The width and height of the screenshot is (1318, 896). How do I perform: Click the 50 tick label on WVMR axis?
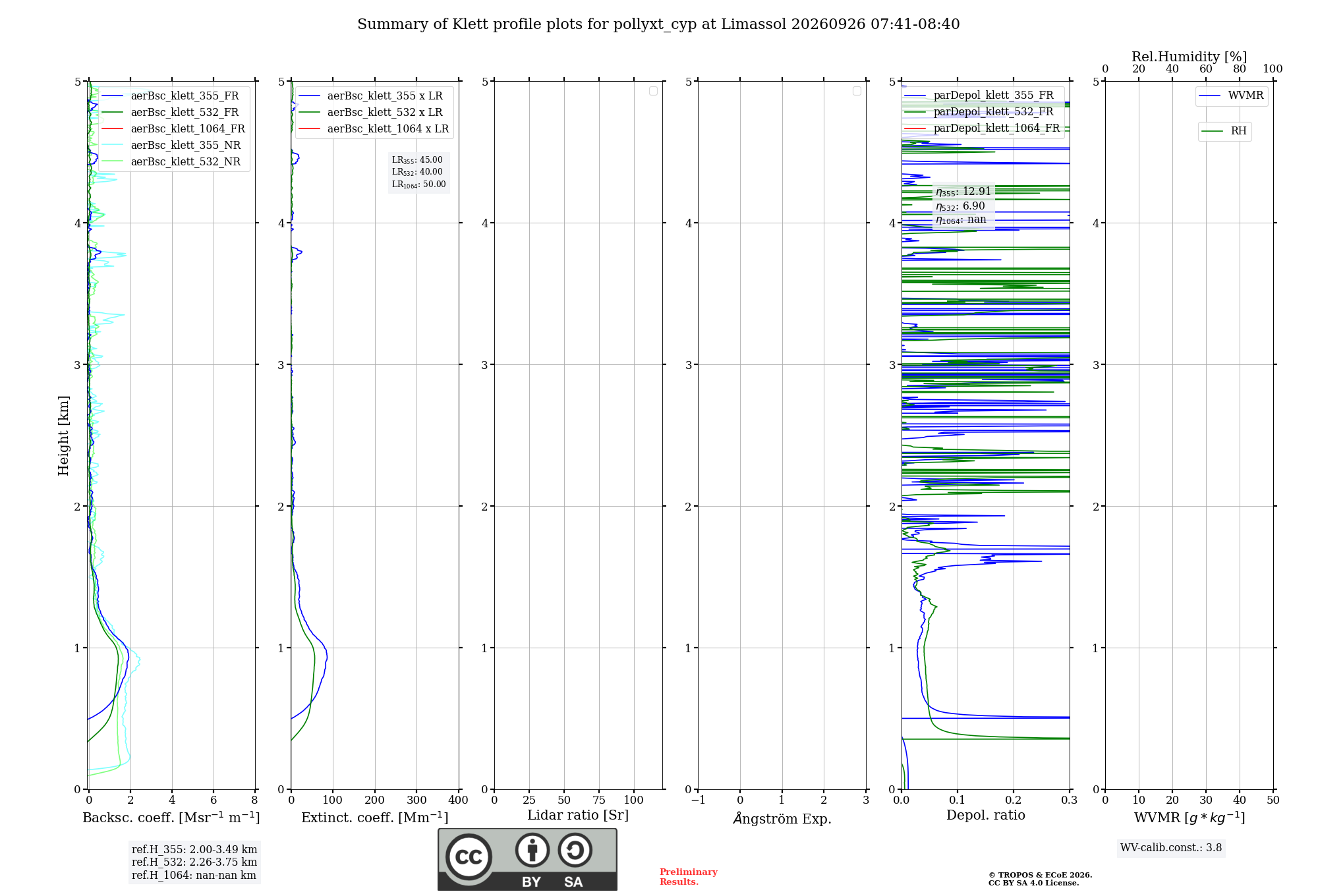(1273, 800)
